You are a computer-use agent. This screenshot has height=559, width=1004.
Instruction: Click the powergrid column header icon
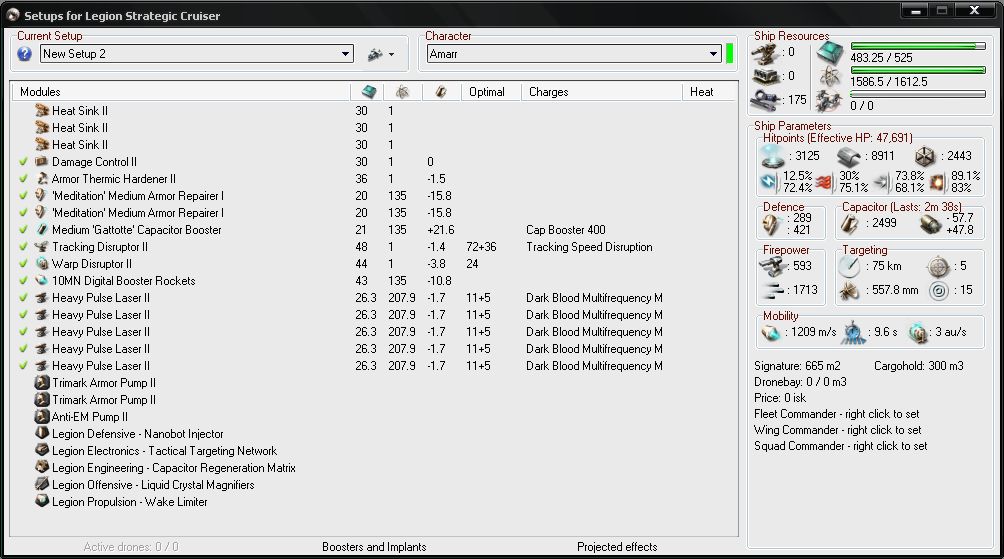click(x=402, y=92)
